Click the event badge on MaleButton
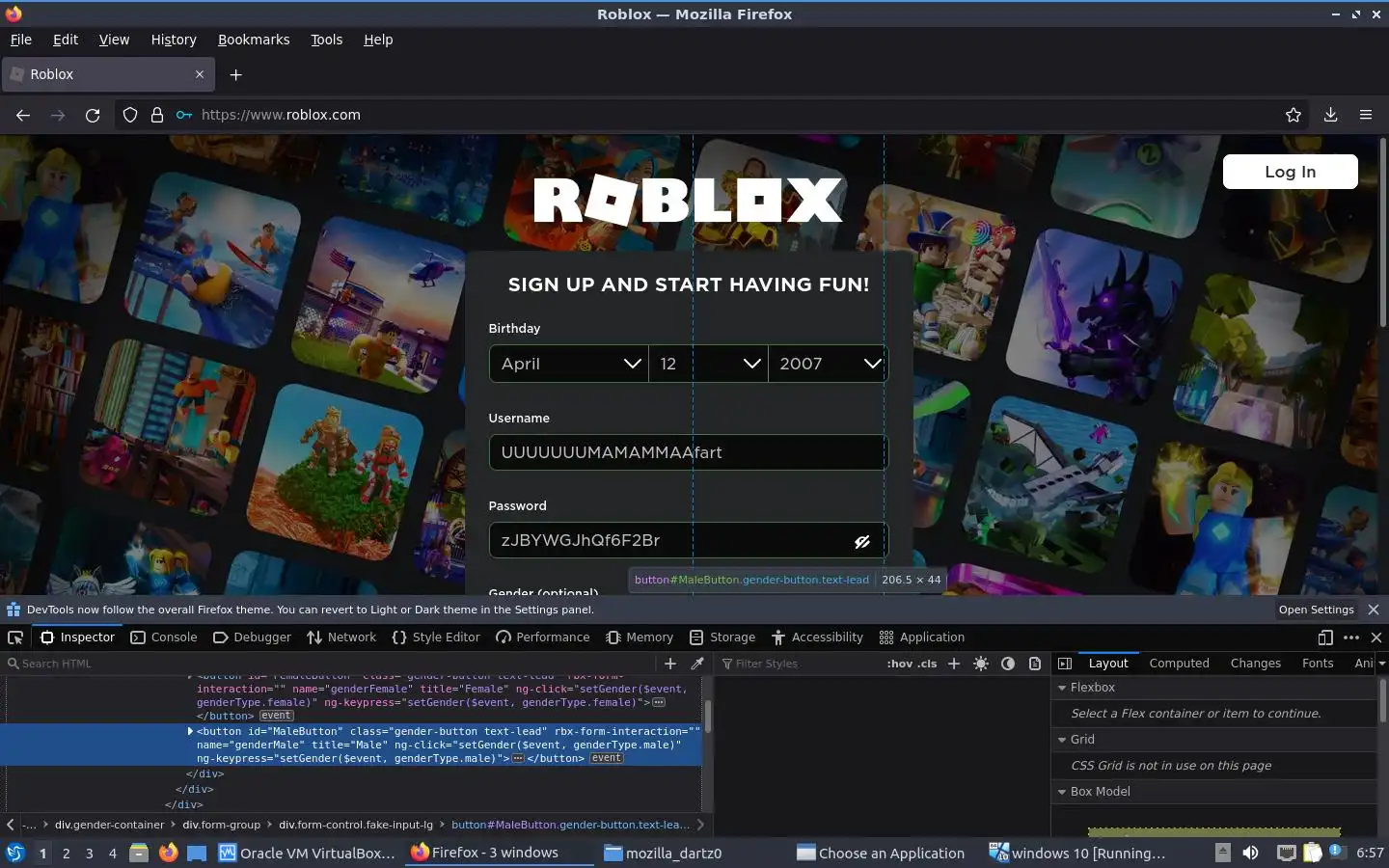 (x=607, y=758)
